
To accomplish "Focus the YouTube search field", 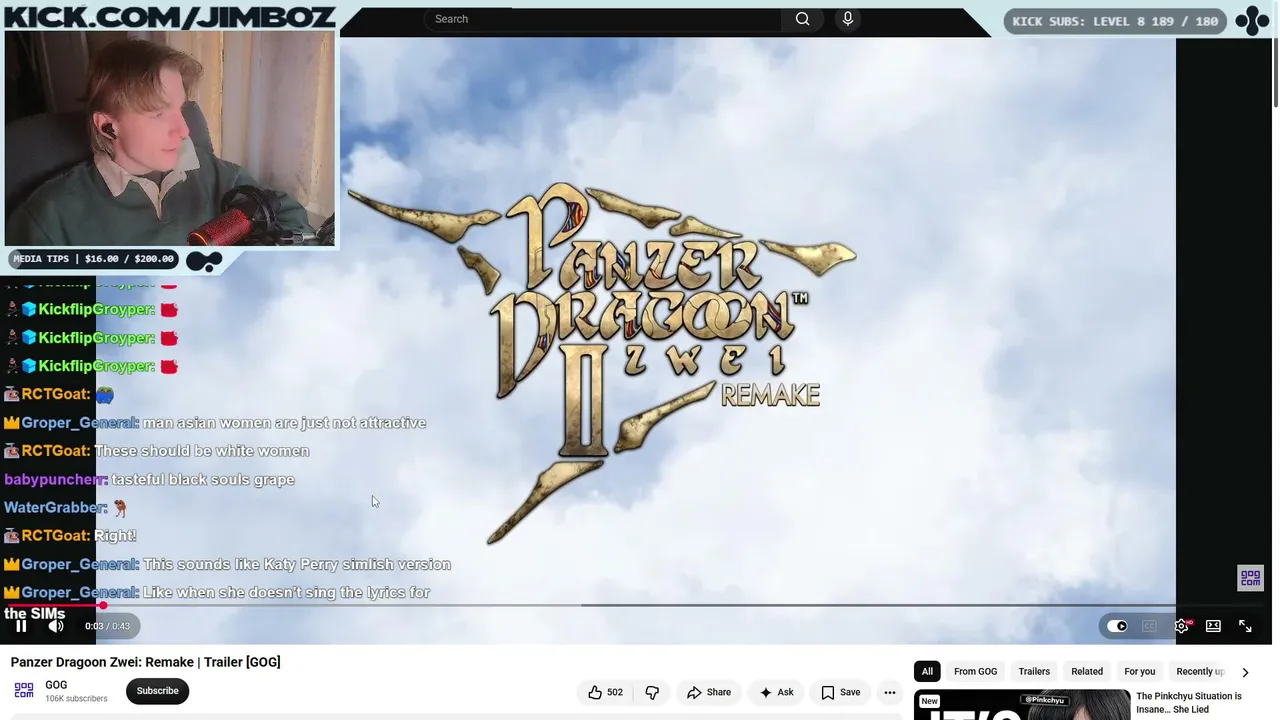I will click(603, 19).
